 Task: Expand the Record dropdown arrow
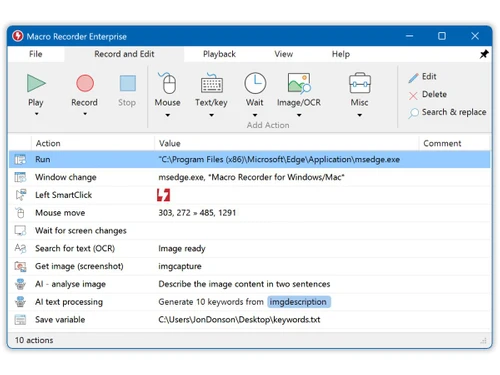coord(85,114)
